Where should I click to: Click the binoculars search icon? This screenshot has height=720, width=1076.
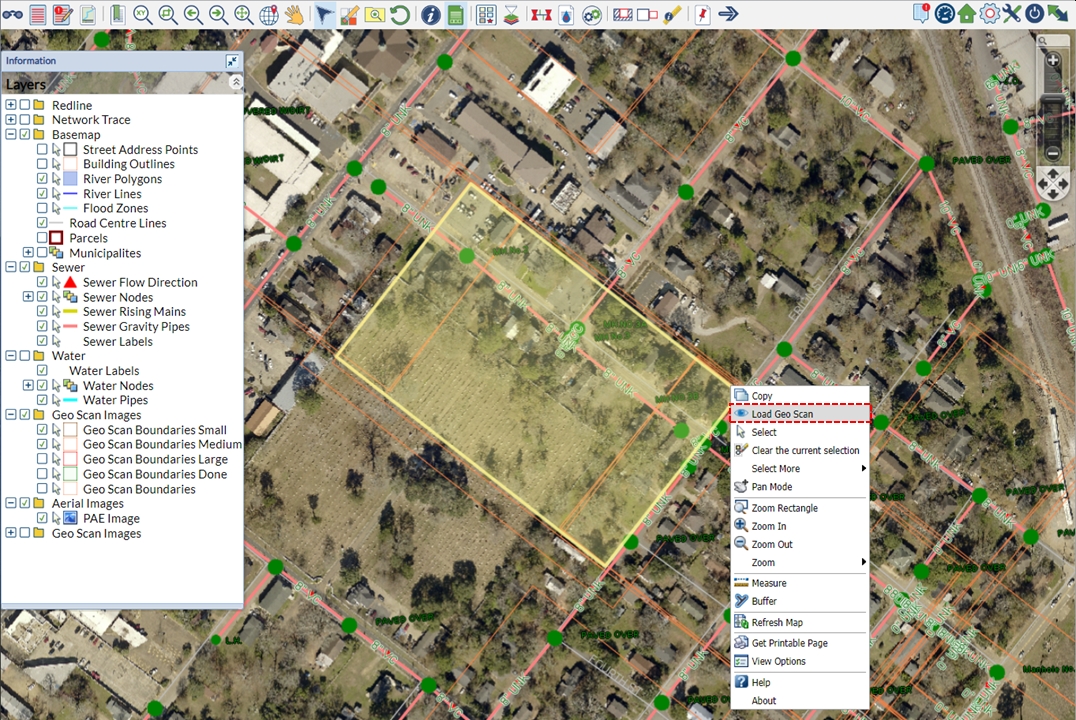point(12,14)
